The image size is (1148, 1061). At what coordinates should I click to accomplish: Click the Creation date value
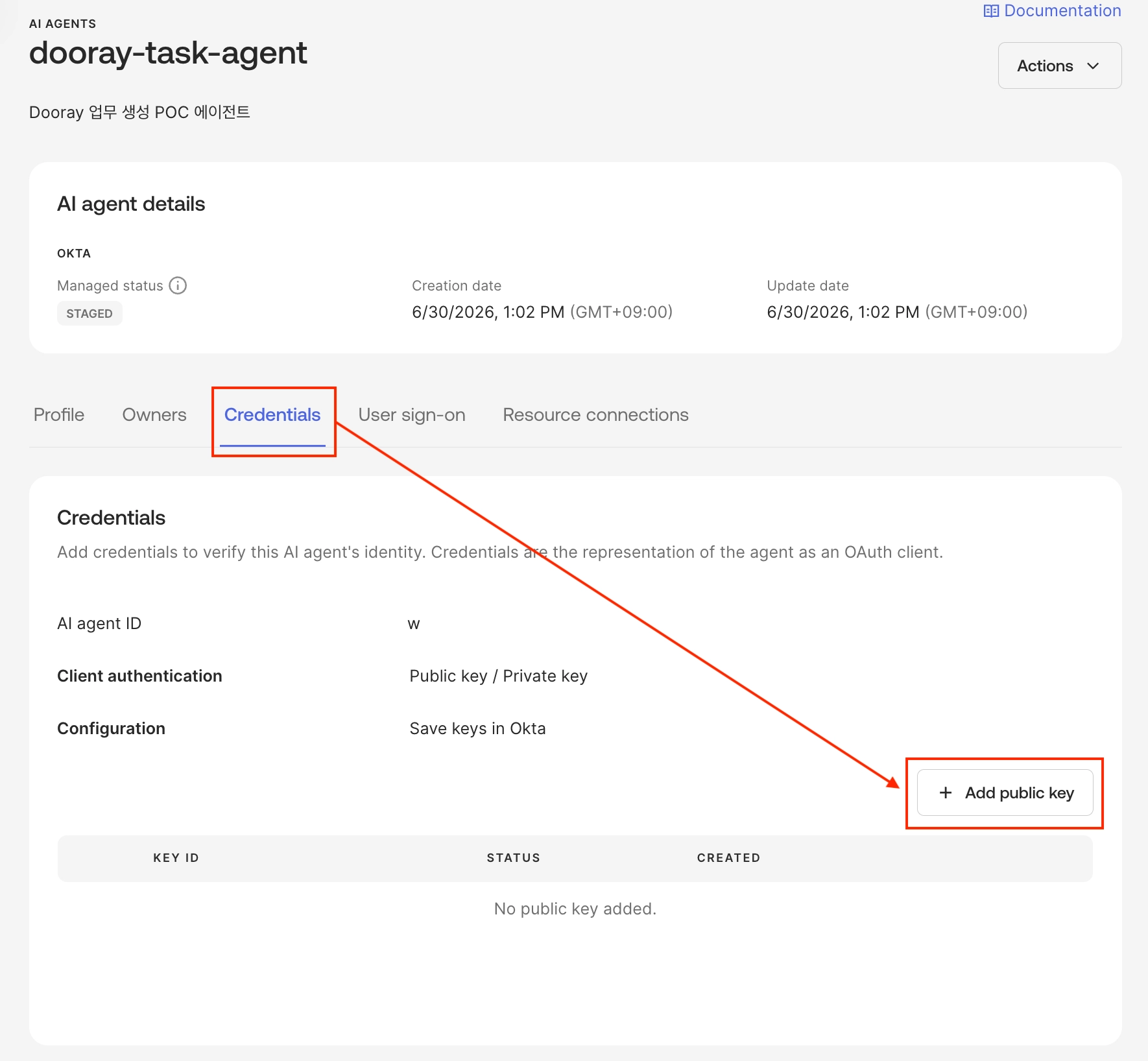[x=542, y=312]
